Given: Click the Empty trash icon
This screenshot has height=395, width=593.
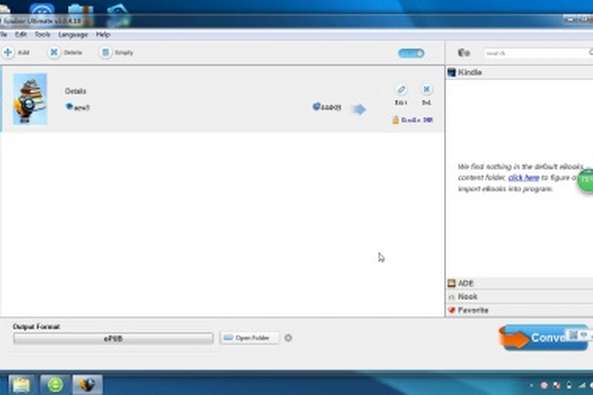Looking at the screenshot, I should (106, 52).
